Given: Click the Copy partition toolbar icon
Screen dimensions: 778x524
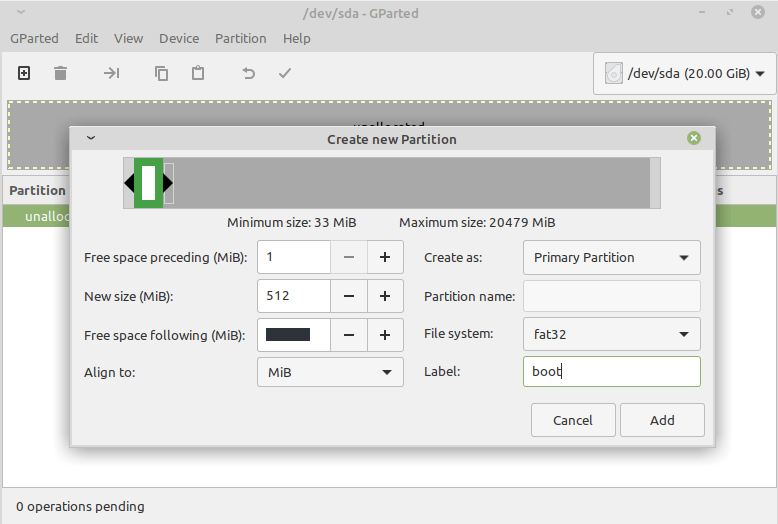Looking at the screenshot, I should 161,73.
